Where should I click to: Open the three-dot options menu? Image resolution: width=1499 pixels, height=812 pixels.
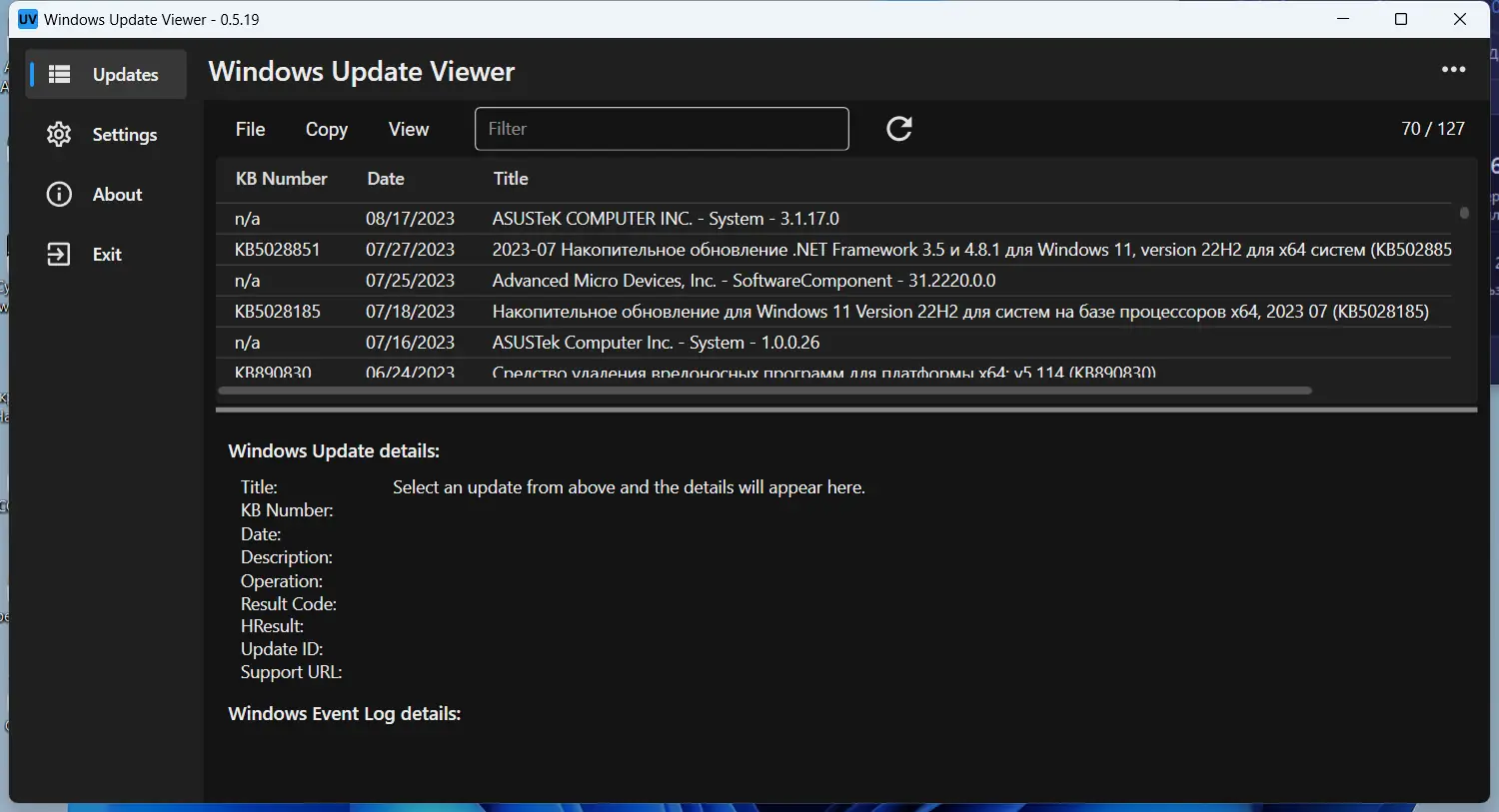click(x=1453, y=69)
